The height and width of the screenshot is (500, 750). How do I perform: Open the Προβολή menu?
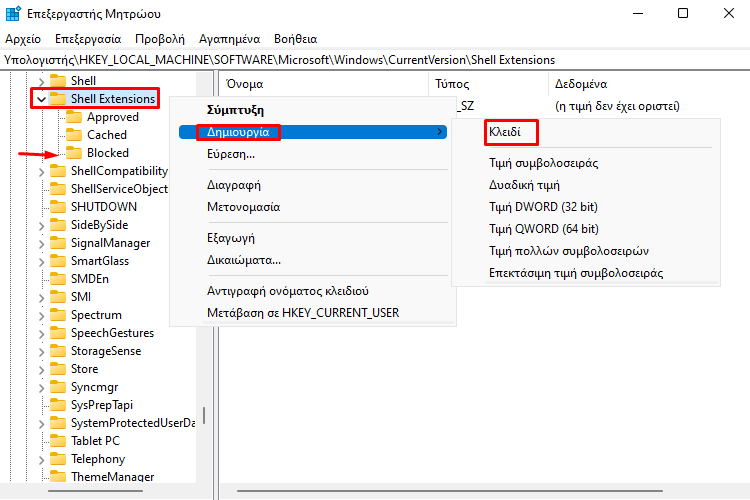[x=160, y=39]
